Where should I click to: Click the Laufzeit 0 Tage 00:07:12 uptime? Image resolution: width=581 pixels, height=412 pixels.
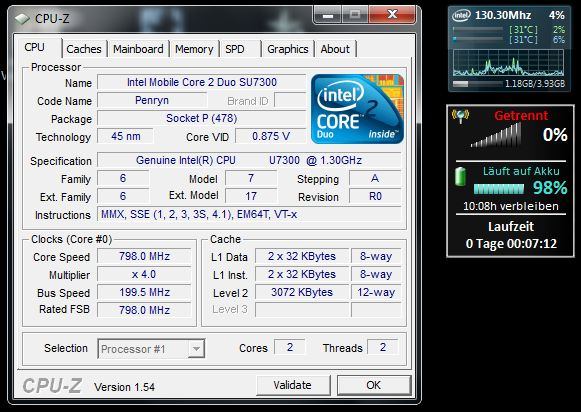point(511,235)
